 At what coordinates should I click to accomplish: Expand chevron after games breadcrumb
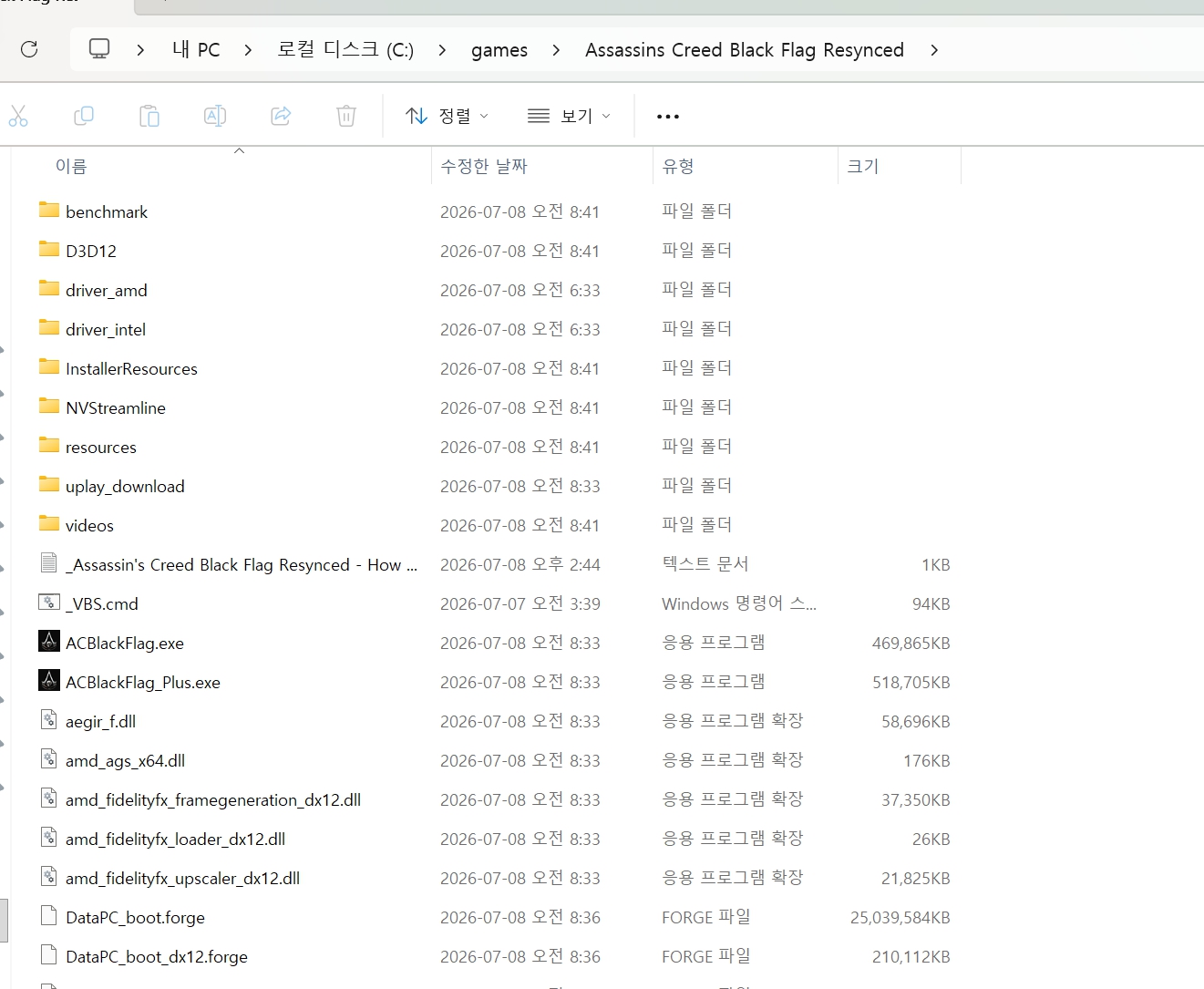point(556,50)
